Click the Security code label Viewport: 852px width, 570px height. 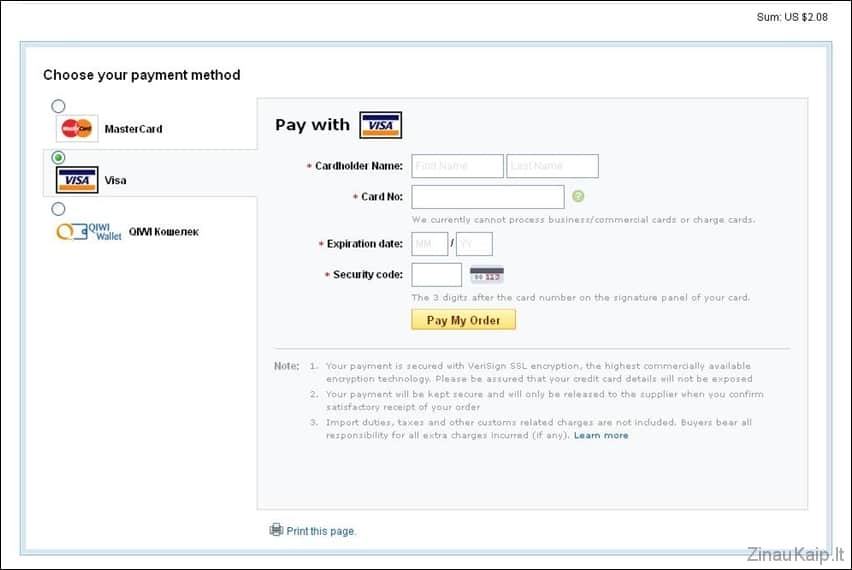pos(368,274)
